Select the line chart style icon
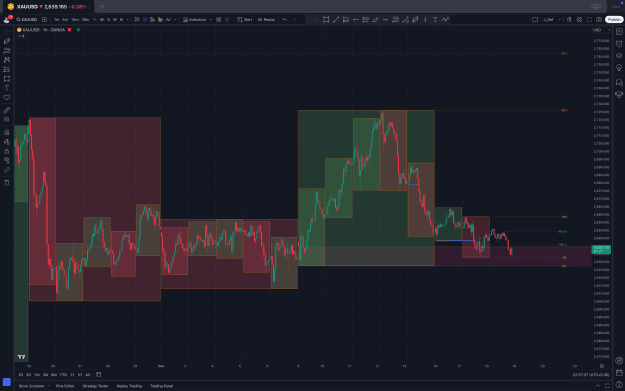This screenshot has height=391, width=625. coord(168,20)
